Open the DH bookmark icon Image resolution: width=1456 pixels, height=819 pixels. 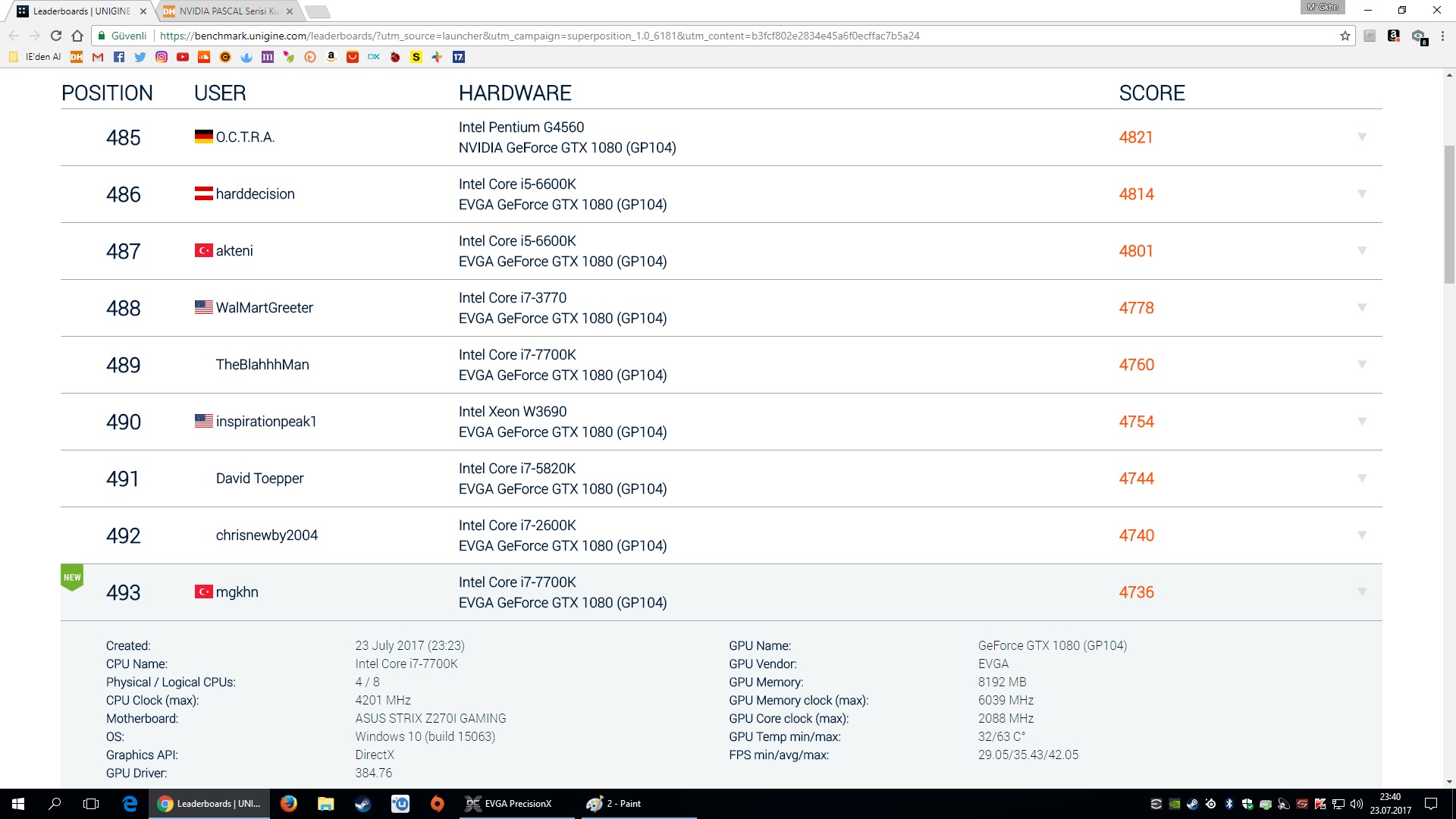(x=77, y=57)
